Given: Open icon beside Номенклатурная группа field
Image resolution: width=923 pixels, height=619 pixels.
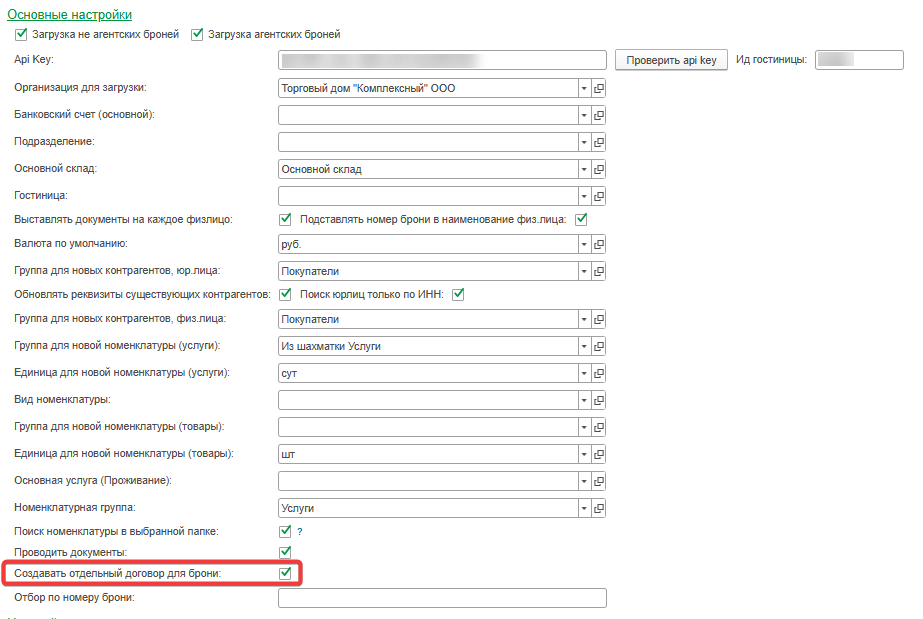Looking at the screenshot, I should (600, 508).
